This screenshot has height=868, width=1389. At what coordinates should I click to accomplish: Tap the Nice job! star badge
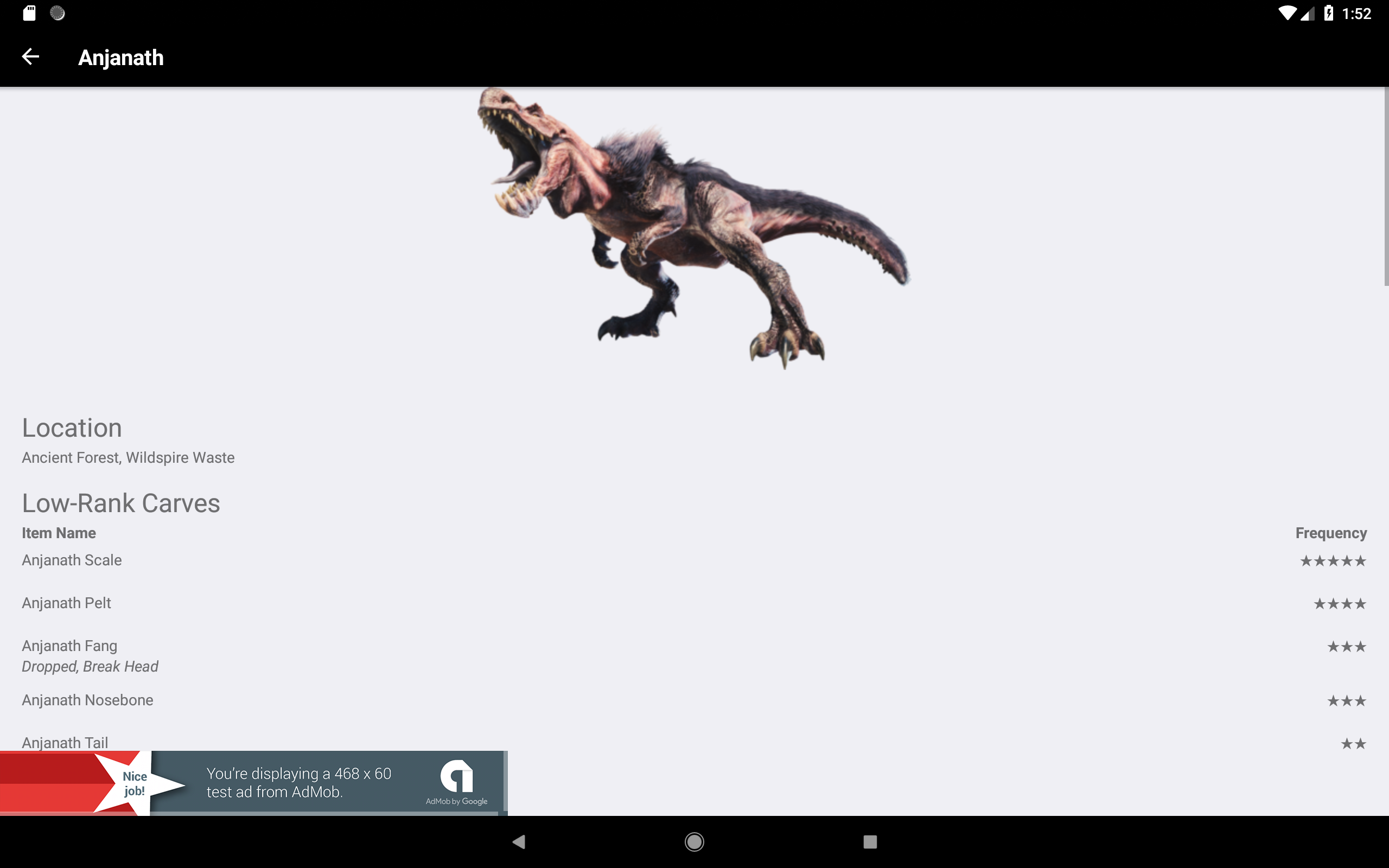136,783
